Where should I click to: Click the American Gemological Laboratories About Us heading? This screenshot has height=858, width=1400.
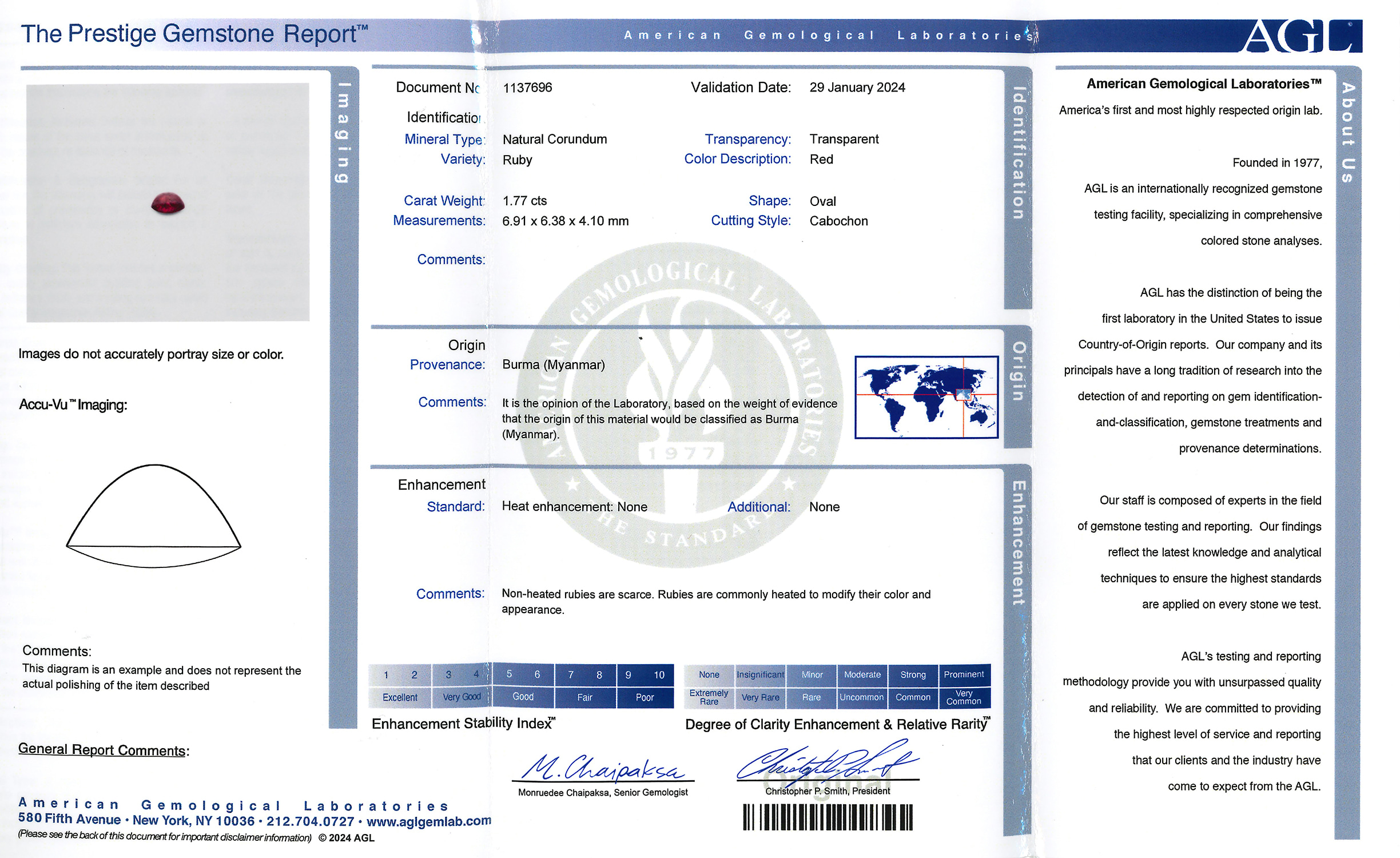tap(1204, 84)
